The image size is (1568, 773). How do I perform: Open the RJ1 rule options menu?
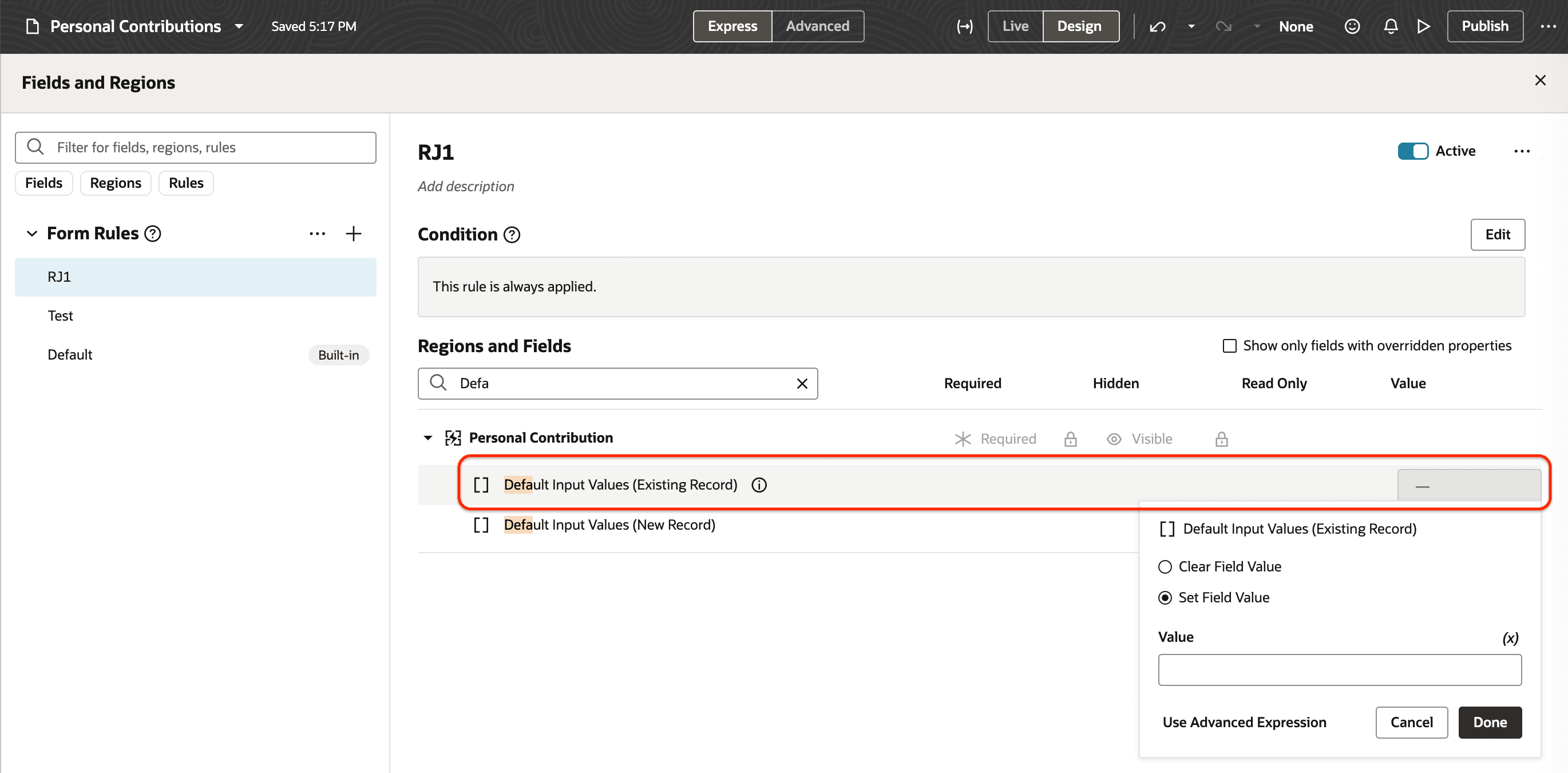(1522, 151)
